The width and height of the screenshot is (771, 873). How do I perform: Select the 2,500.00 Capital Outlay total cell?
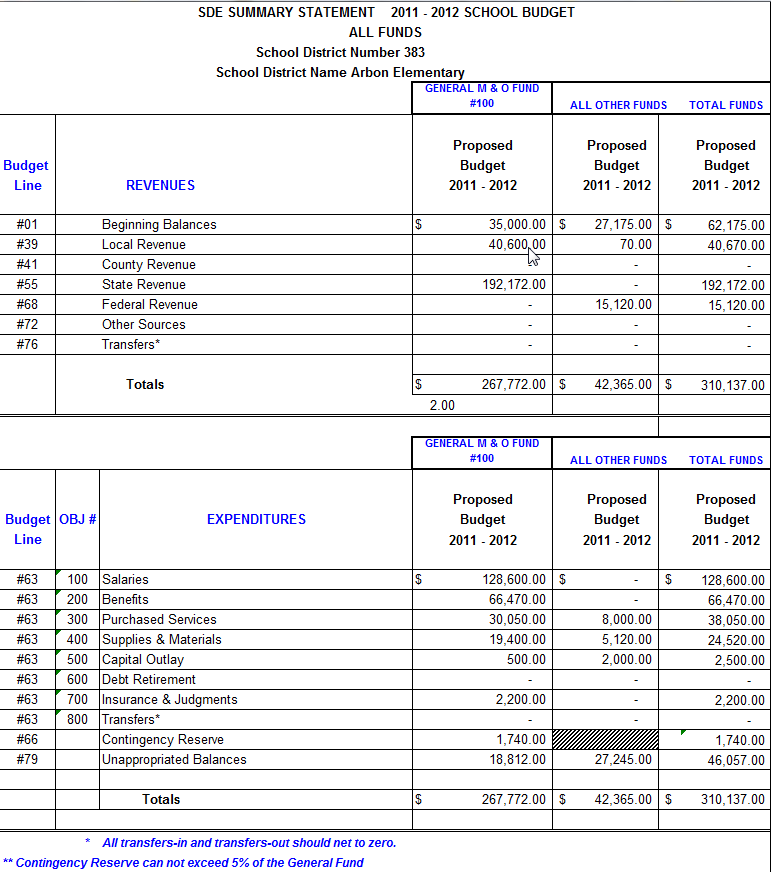pos(715,660)
